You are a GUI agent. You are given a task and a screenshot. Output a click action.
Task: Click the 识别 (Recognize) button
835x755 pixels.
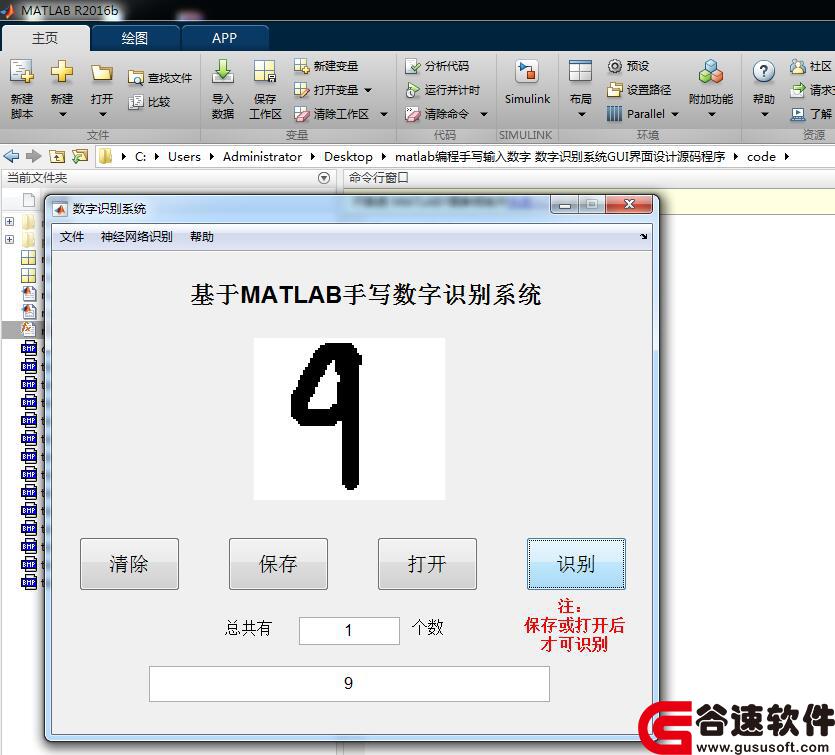coord(576,564)
